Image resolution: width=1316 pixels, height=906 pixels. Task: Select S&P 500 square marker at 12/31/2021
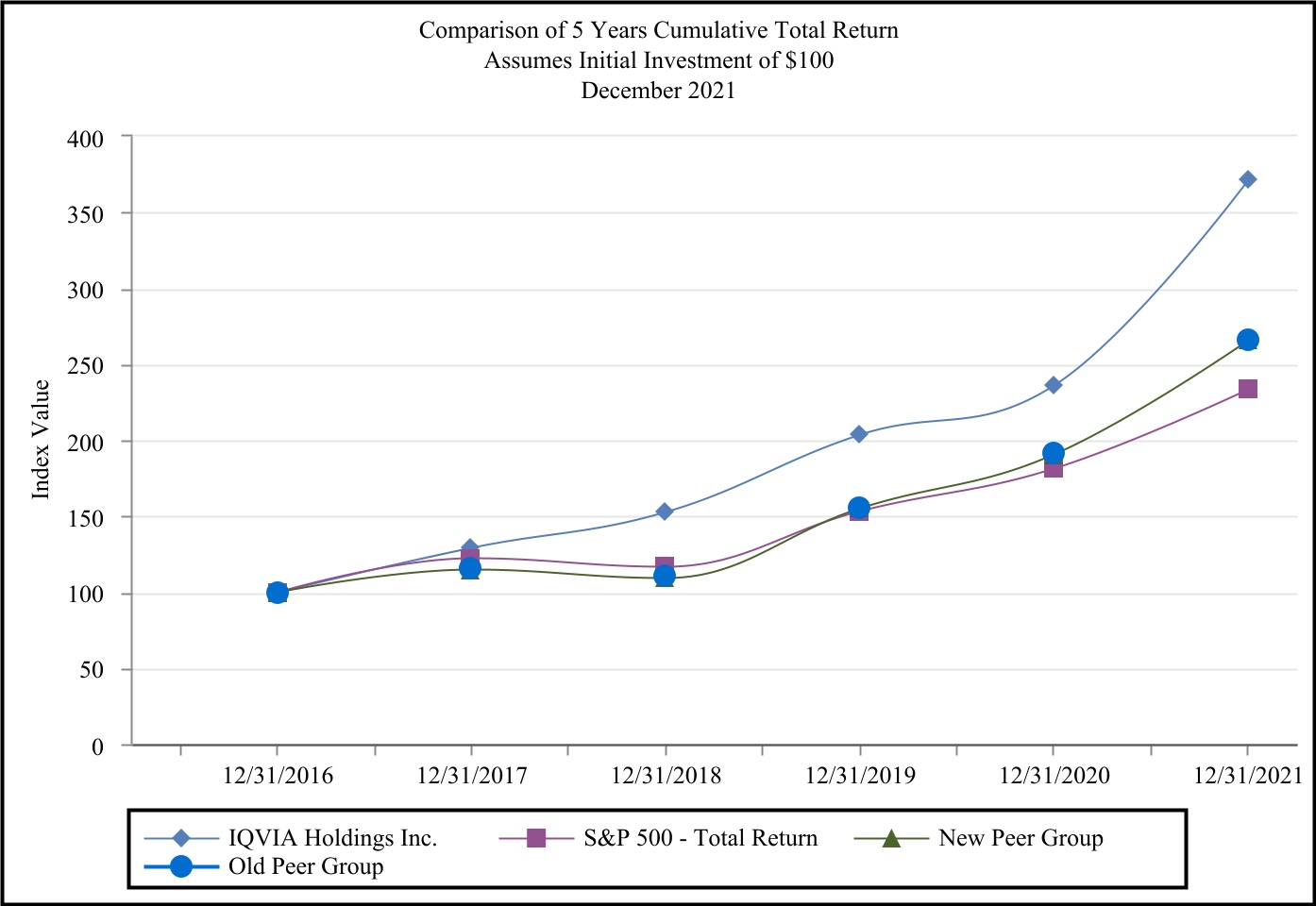[1247, 389]
